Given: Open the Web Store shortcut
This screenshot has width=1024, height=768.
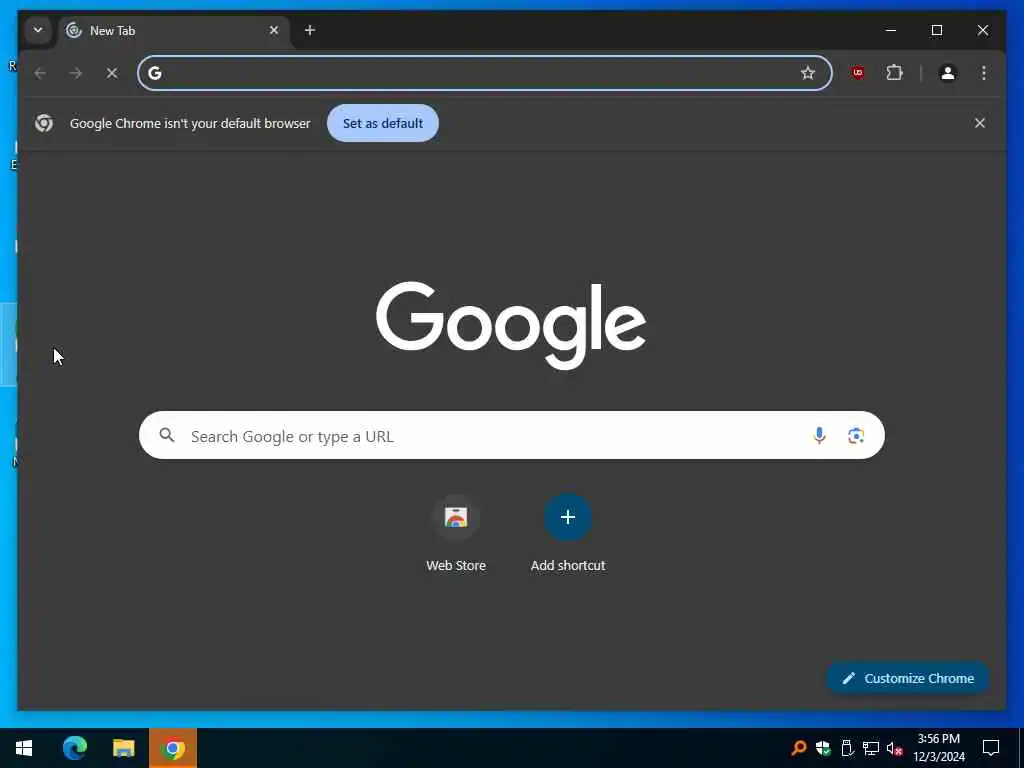Looking at the screenshot, I should point(456,534).
